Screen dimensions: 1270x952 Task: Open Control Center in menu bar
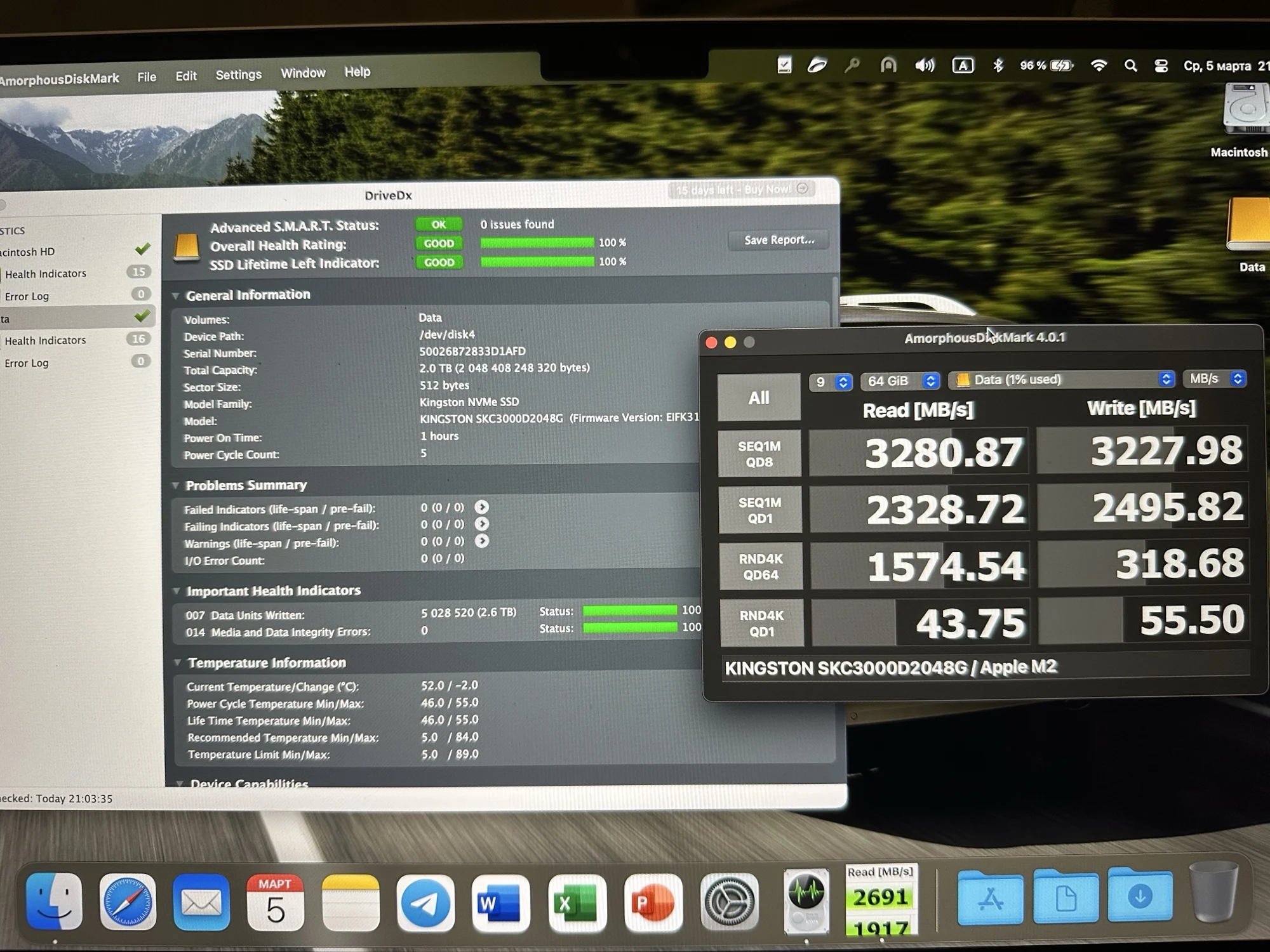click(x=1161, y=66)
